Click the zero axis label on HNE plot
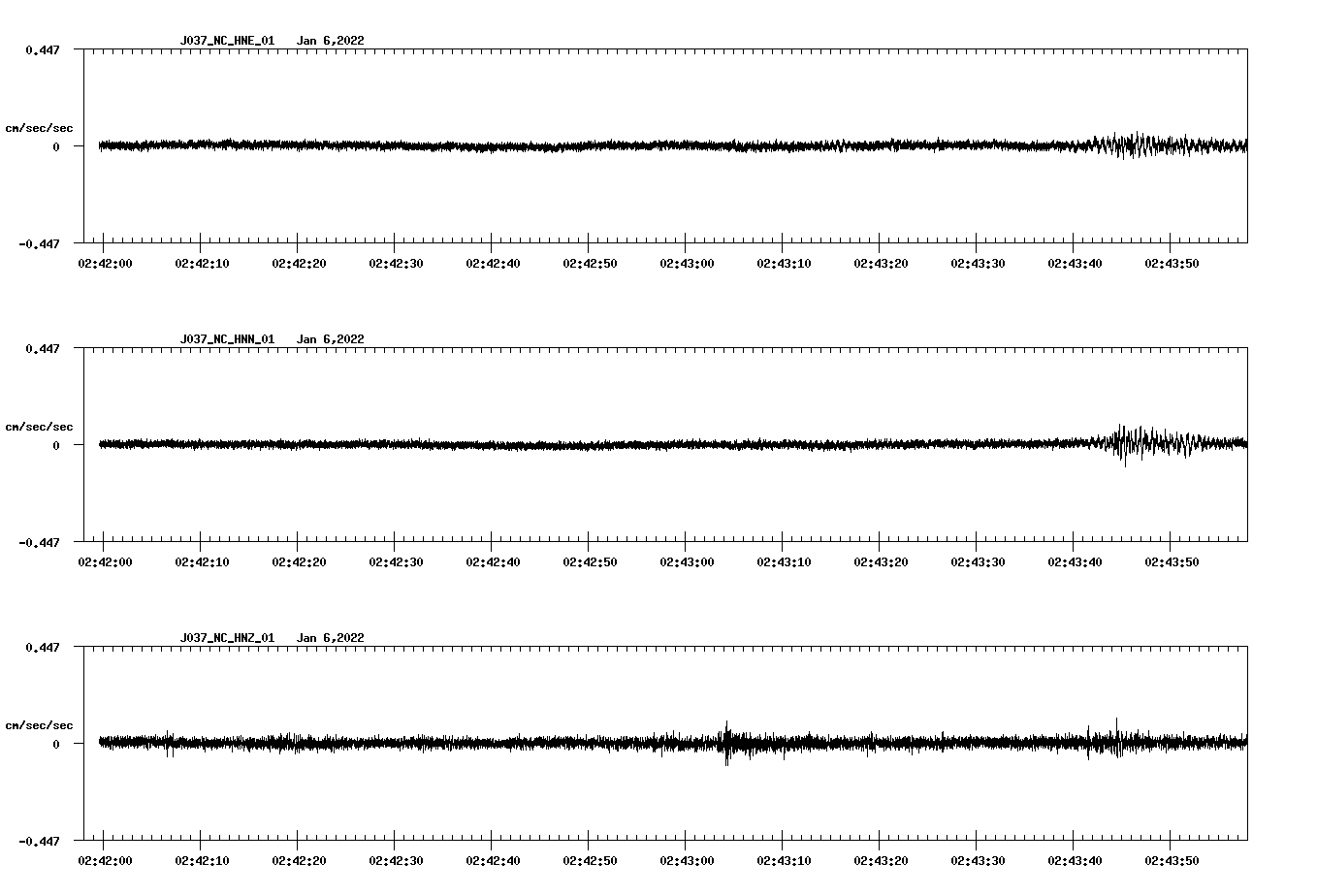 click(x=56, y=146)
